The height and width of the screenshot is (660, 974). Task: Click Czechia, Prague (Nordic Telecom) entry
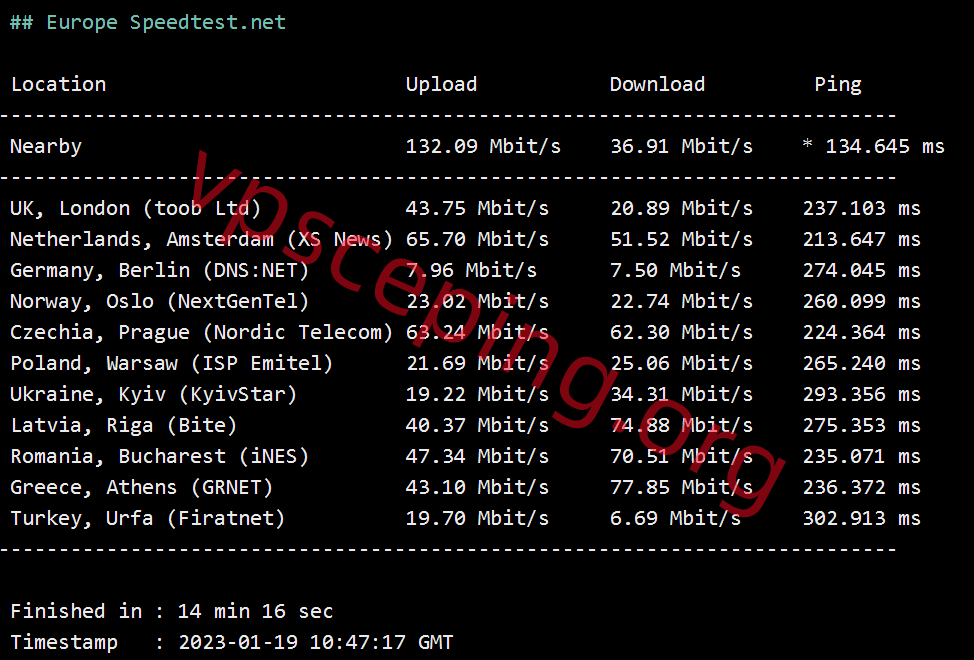pyautogui.click(x=201, y=333)
